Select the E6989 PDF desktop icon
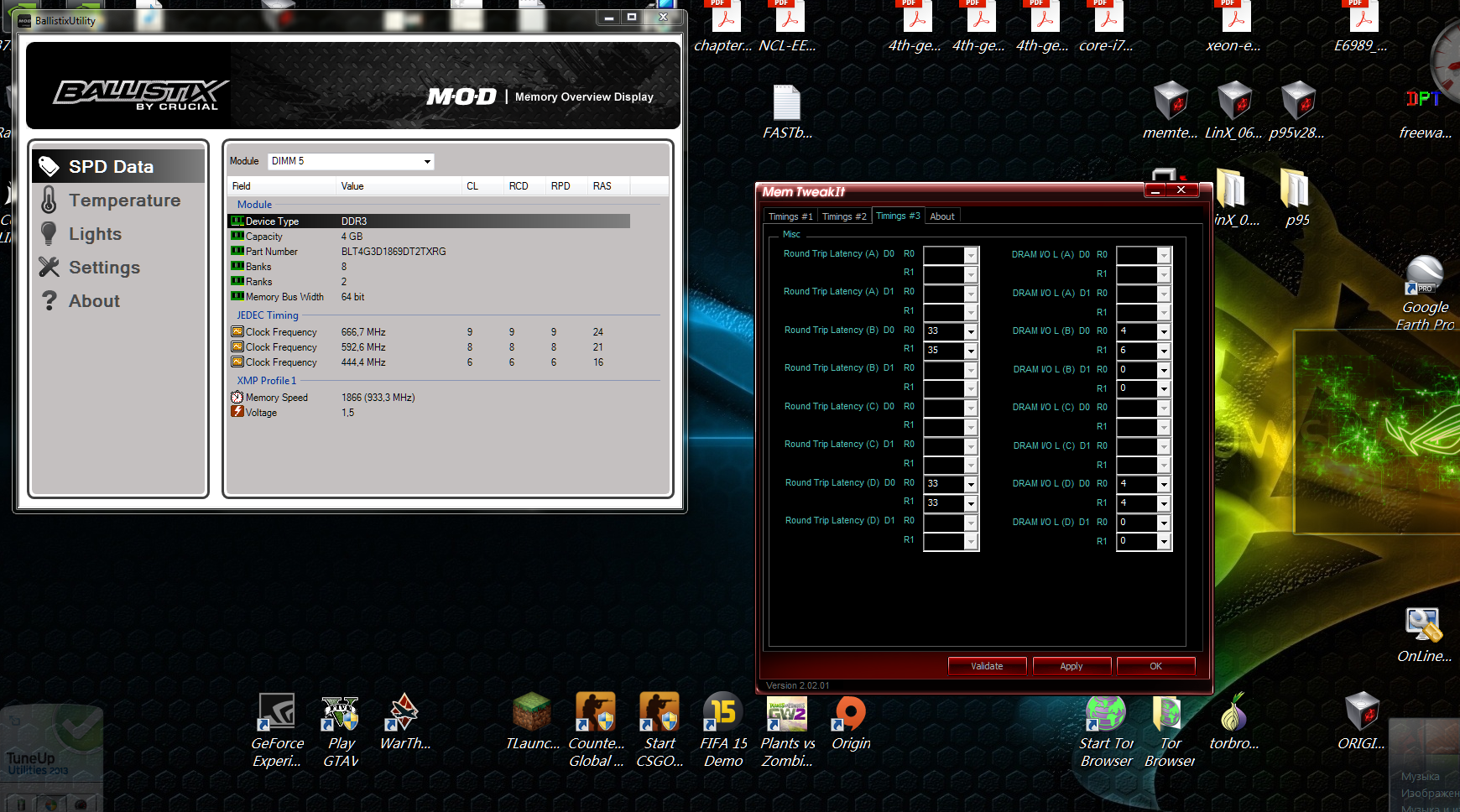The width and height of the screenshot is (1460, 812). (x=1361, y=28)
